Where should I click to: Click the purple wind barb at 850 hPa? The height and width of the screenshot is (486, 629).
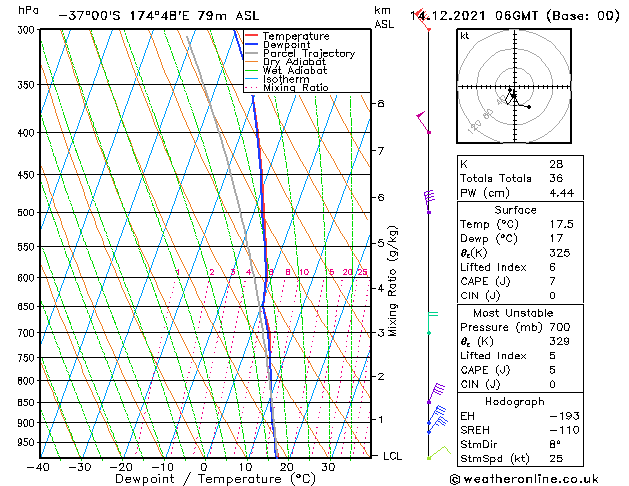point(436,393)
